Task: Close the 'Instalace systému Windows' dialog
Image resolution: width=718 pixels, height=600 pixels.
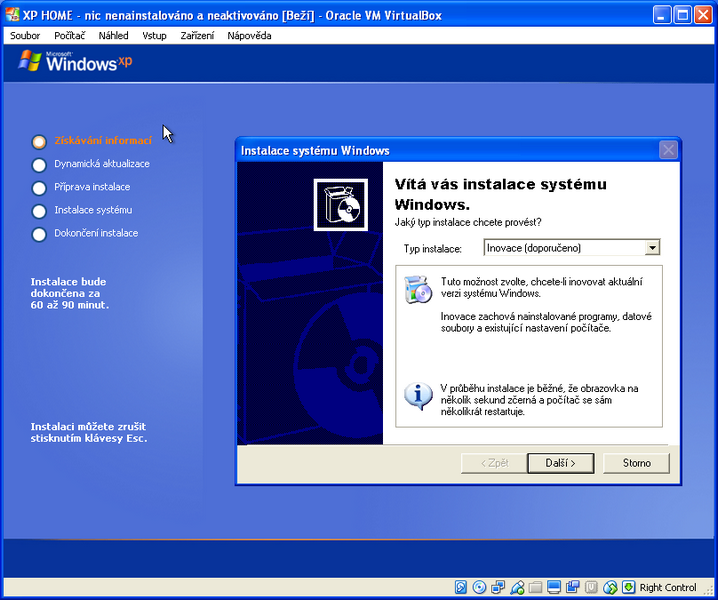Action: 668,150
